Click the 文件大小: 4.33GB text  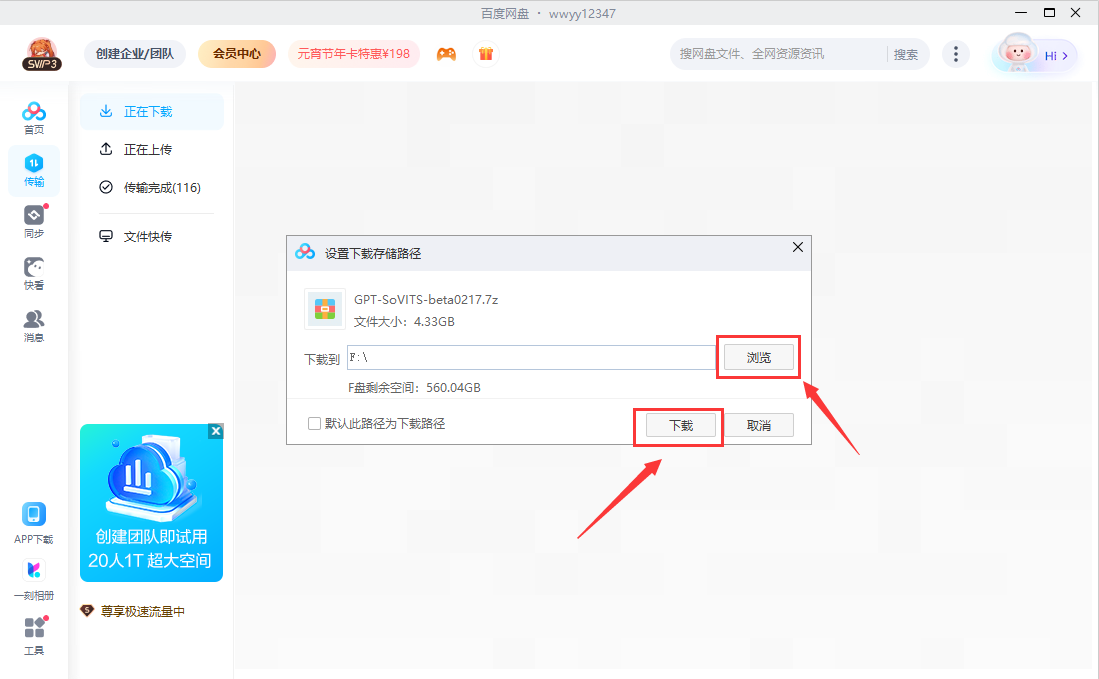click(404, 322)
